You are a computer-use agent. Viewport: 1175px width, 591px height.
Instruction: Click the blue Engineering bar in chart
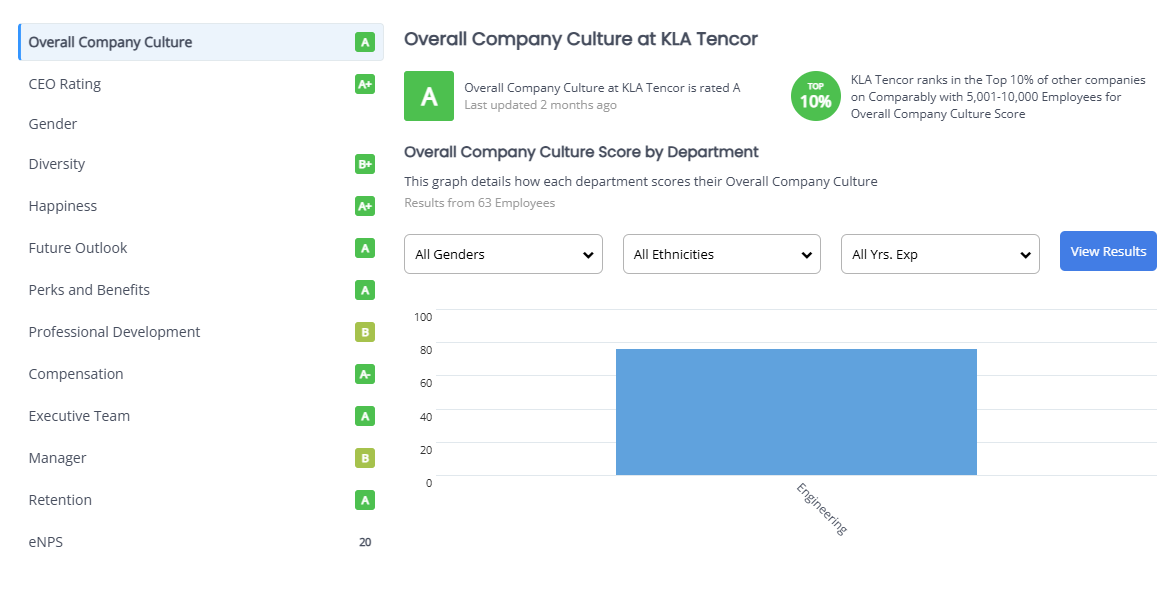[797, 411]
